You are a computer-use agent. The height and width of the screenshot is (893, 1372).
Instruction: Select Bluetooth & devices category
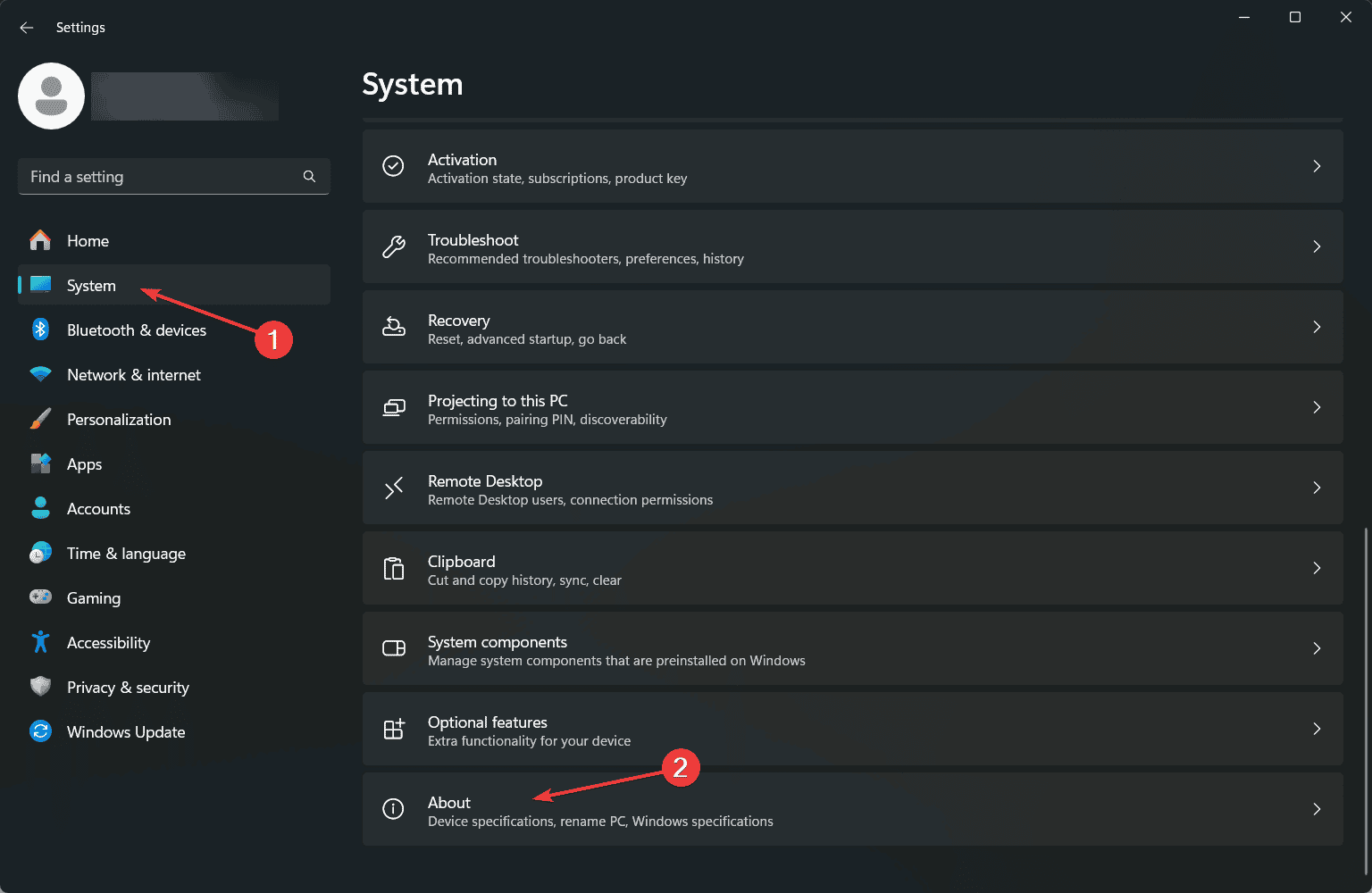pos(174,330)
